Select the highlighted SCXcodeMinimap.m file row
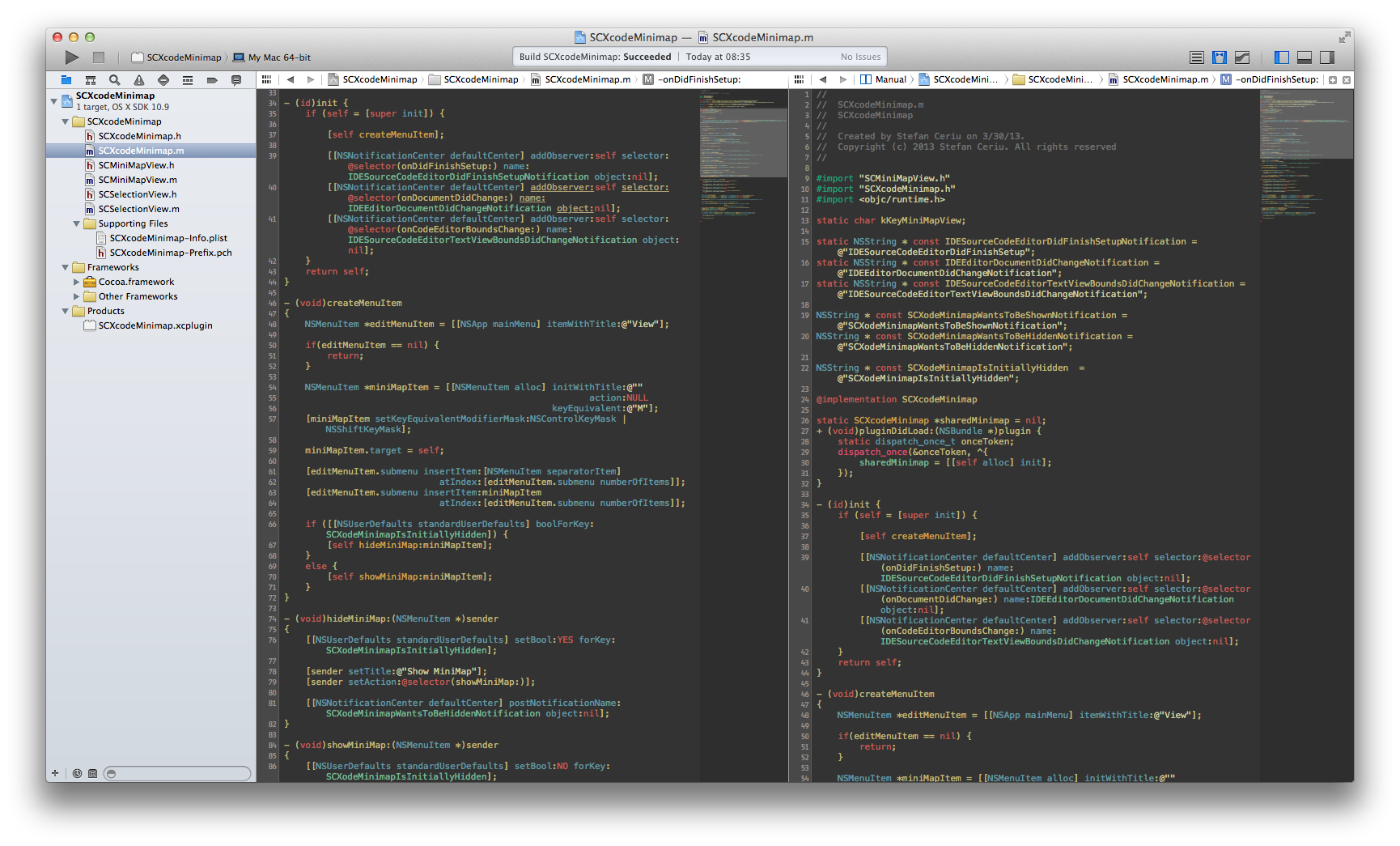Image resolution: width=1400 pixels, height=846 pixels. tap(151, 151)
